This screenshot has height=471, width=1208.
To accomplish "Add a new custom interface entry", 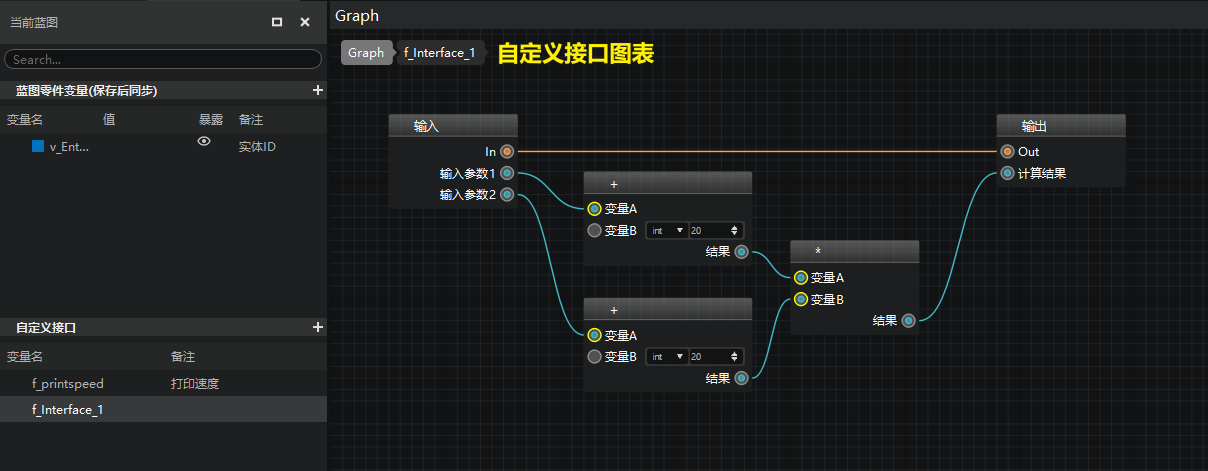I will [318, 327].
